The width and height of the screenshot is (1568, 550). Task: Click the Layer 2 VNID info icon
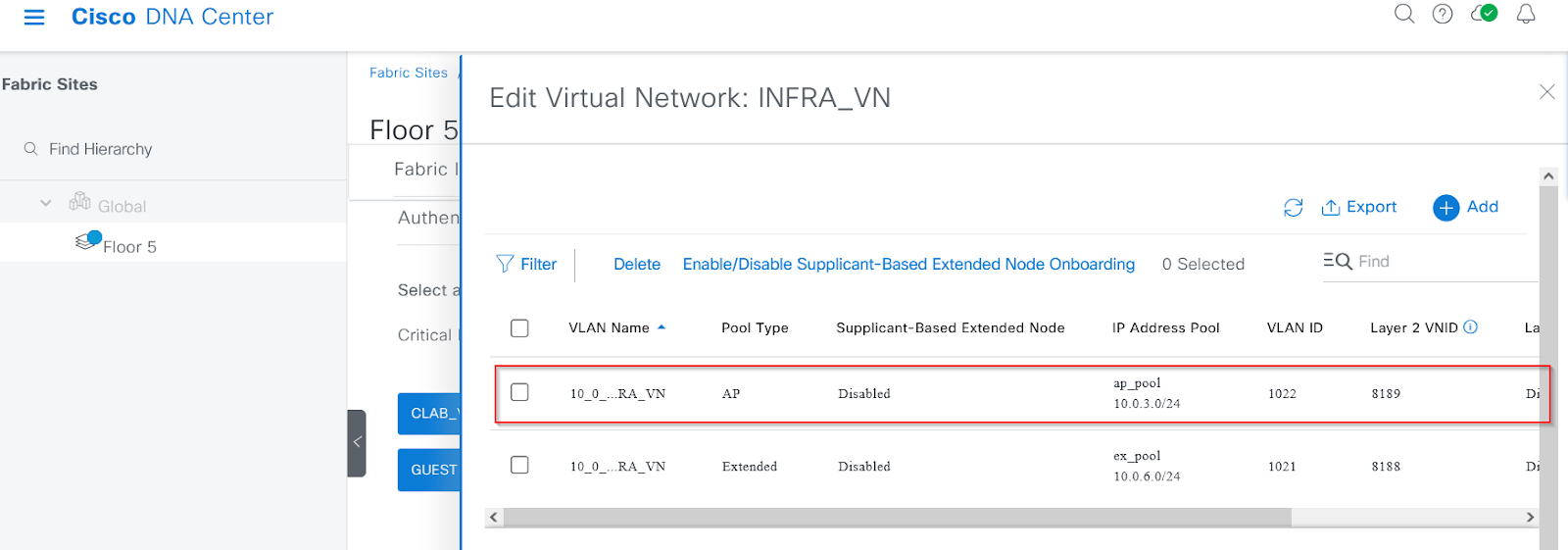(x=1471, y=327)
